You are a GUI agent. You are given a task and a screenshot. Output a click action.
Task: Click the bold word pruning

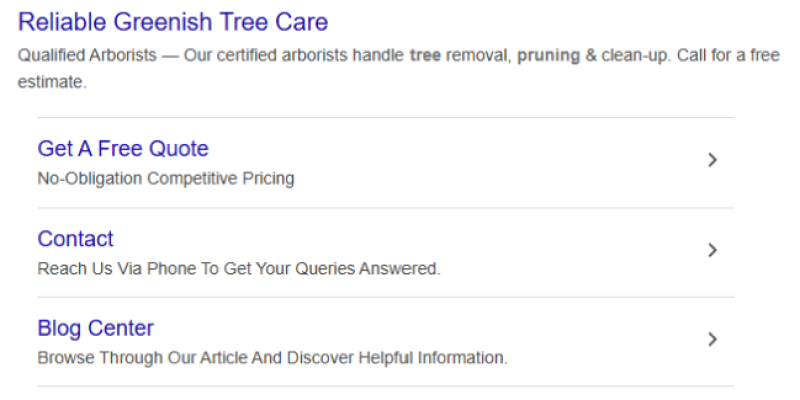click(548, 56)
